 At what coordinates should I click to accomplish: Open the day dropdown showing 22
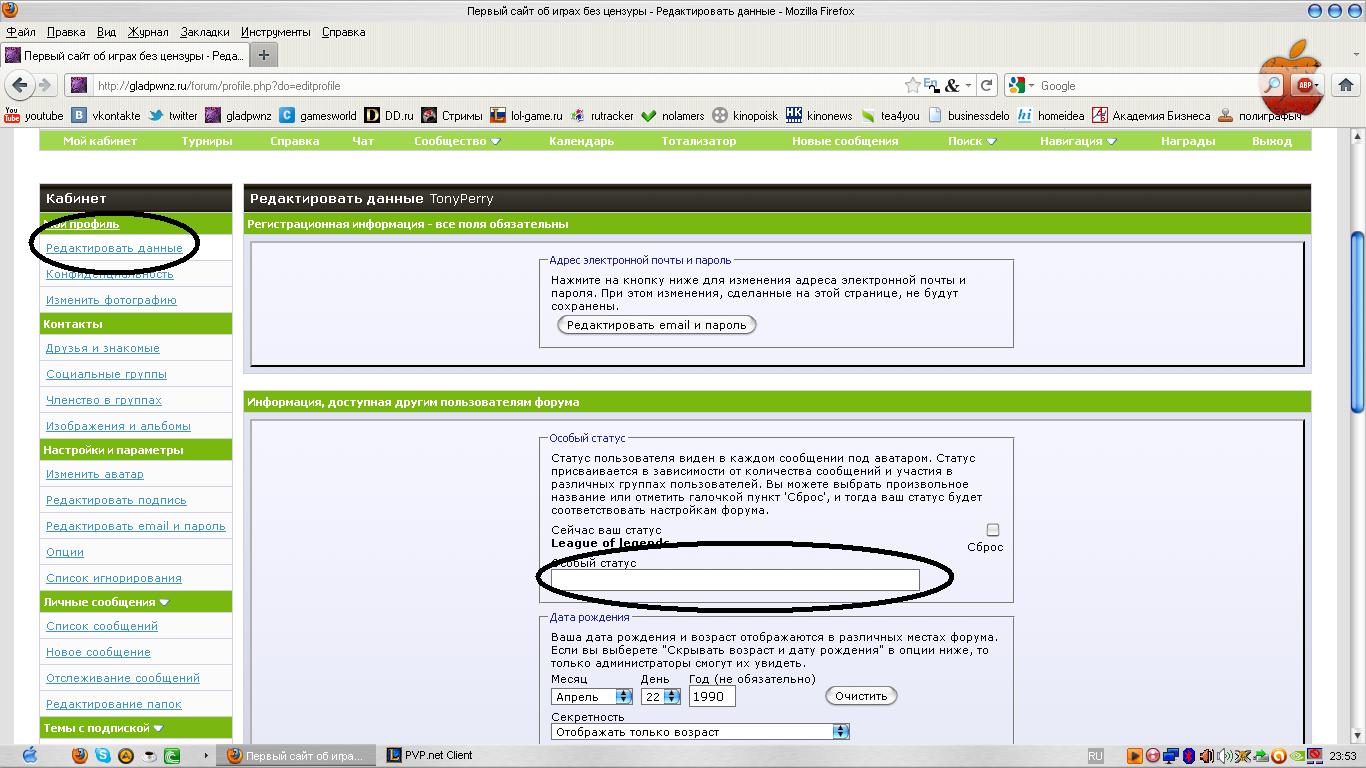tap(660, 696)
